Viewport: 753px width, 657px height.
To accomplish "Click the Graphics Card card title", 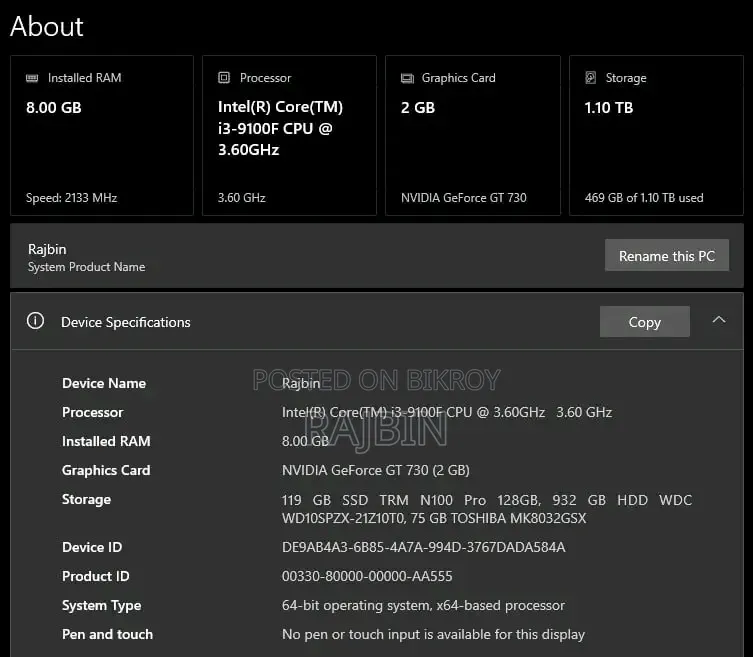I will (458, 78).
